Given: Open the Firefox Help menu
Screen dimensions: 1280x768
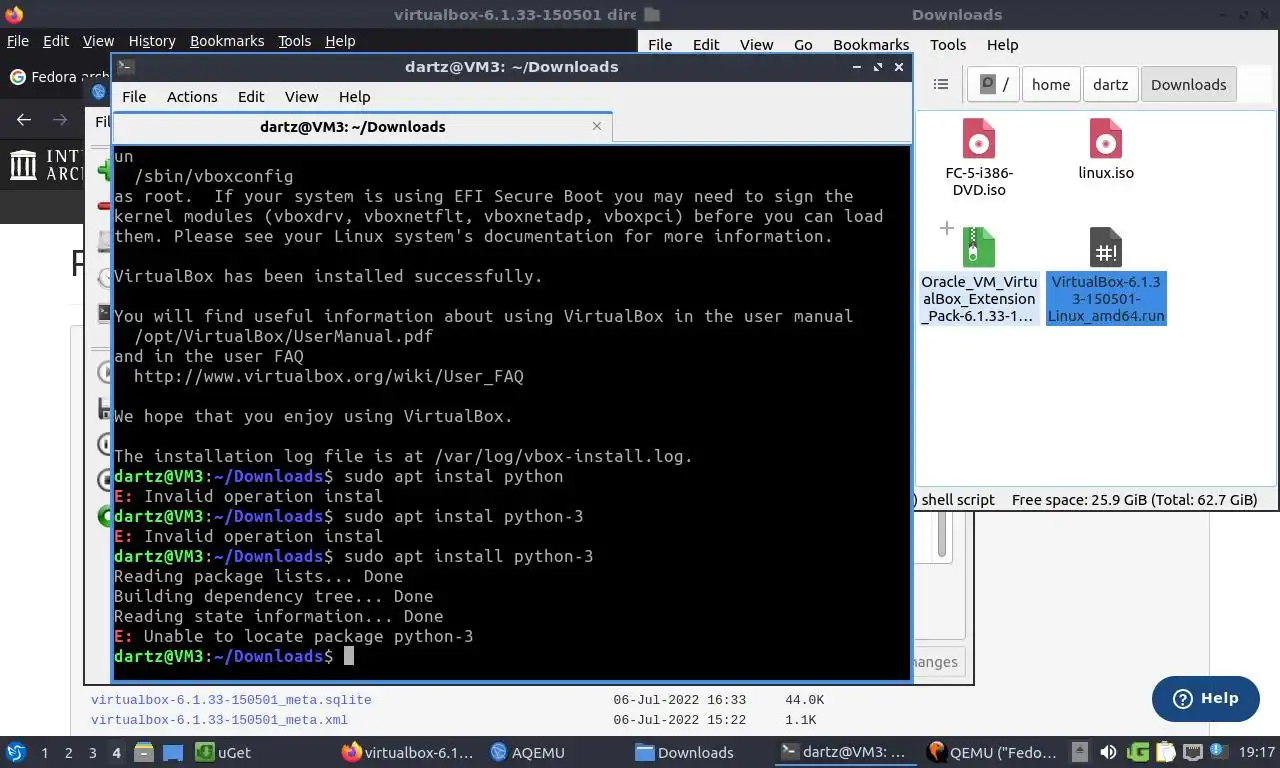Looking at the screenshot, I should pos(340,41).
